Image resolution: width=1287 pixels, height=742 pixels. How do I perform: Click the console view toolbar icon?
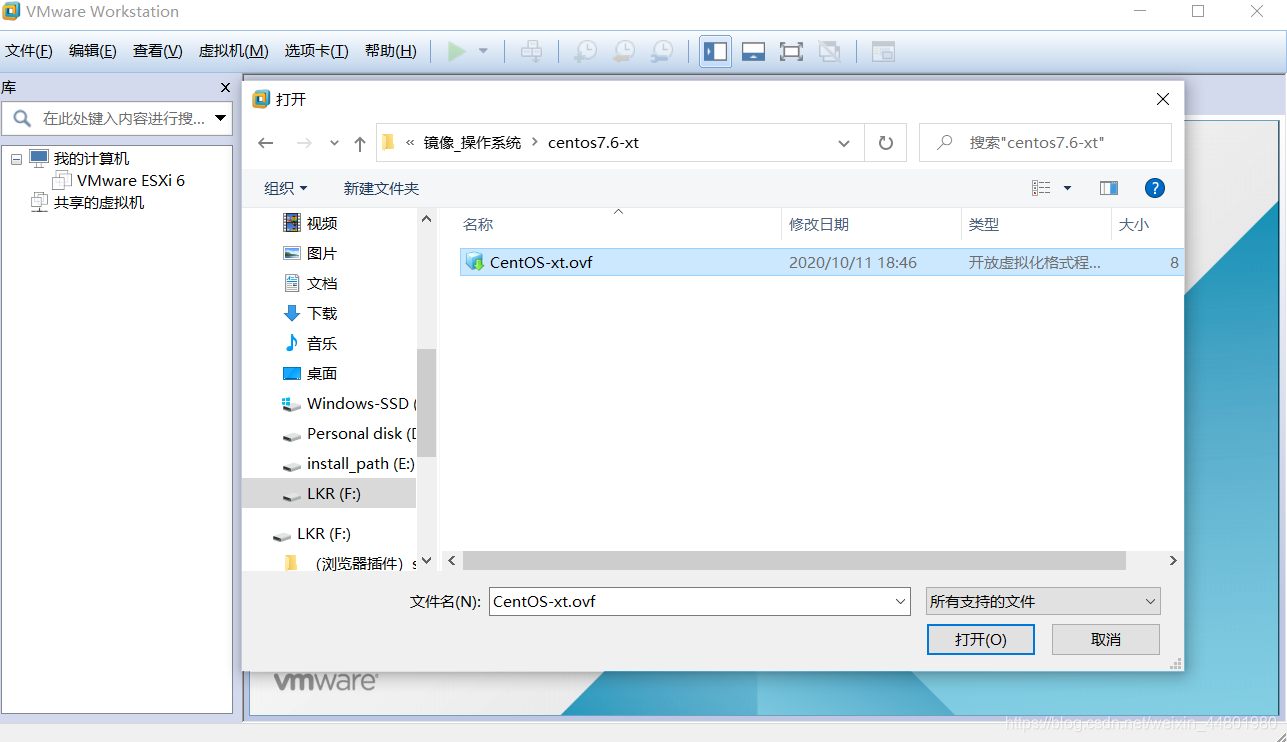pyautogui.click(x=883, y=51)
